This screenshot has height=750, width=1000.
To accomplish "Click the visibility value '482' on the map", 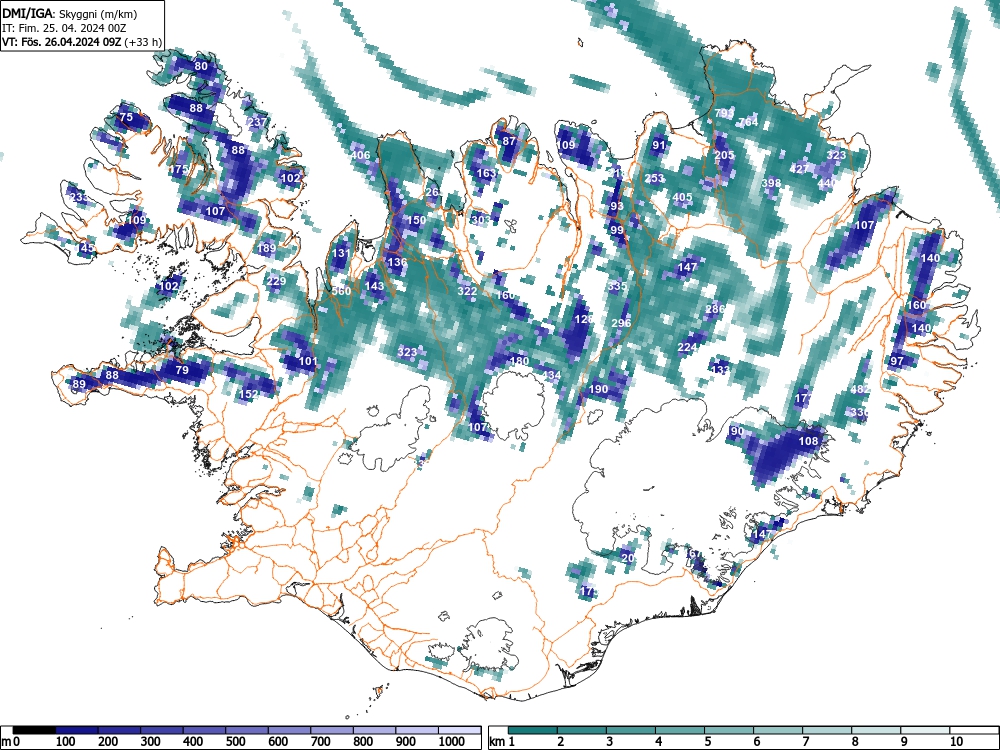I will coord(860,389).
